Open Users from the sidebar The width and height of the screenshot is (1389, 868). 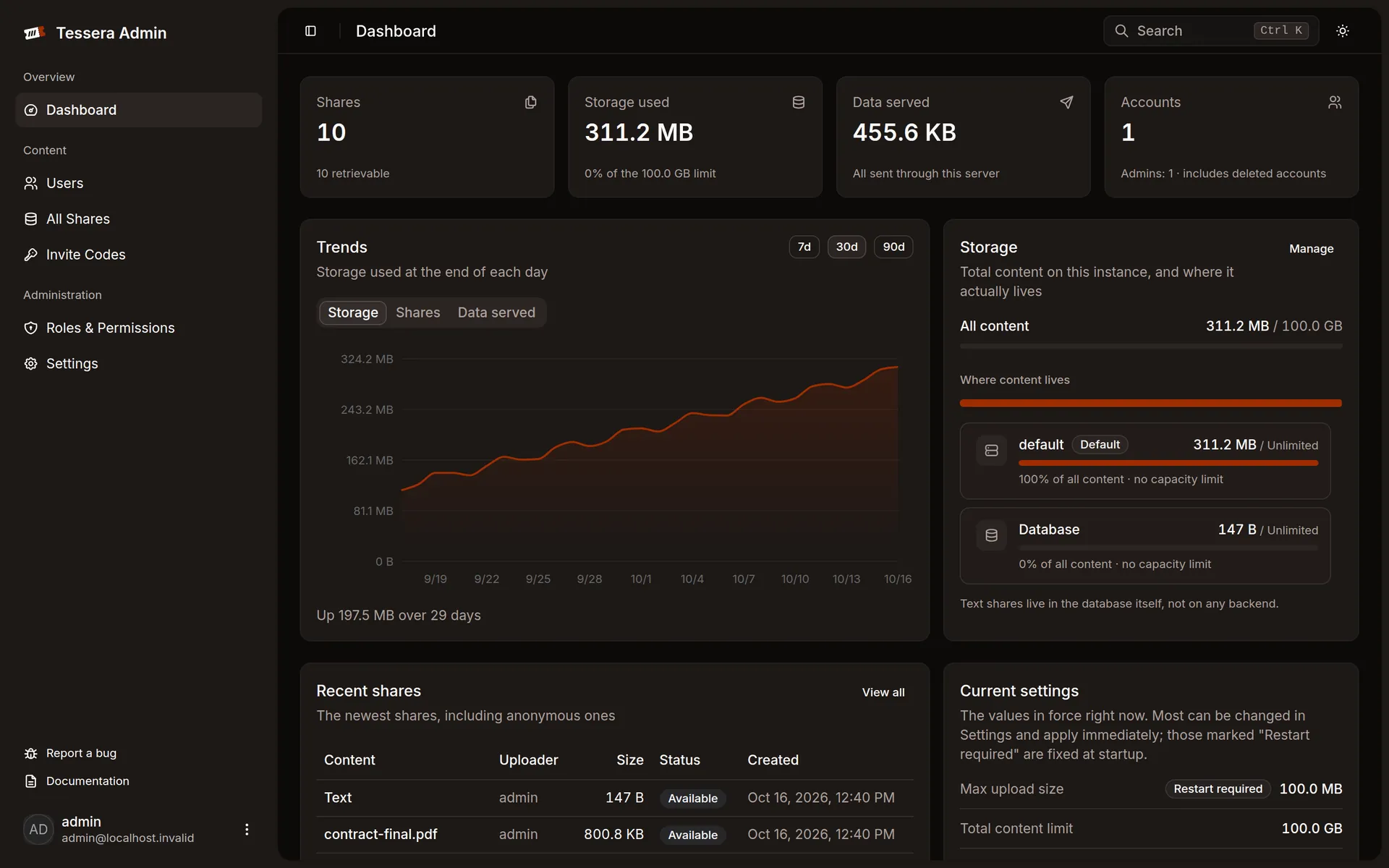[139, 184]
